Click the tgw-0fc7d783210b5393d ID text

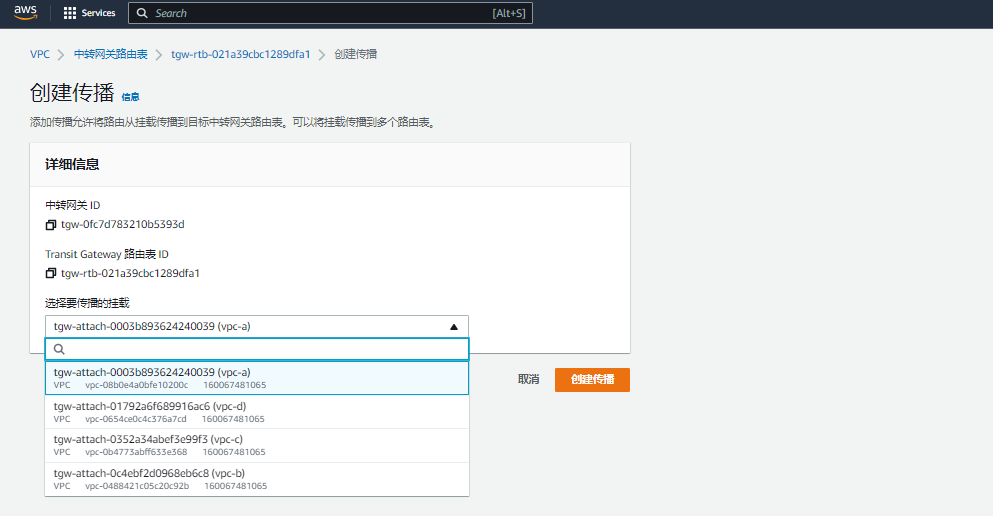pos(123,225)
